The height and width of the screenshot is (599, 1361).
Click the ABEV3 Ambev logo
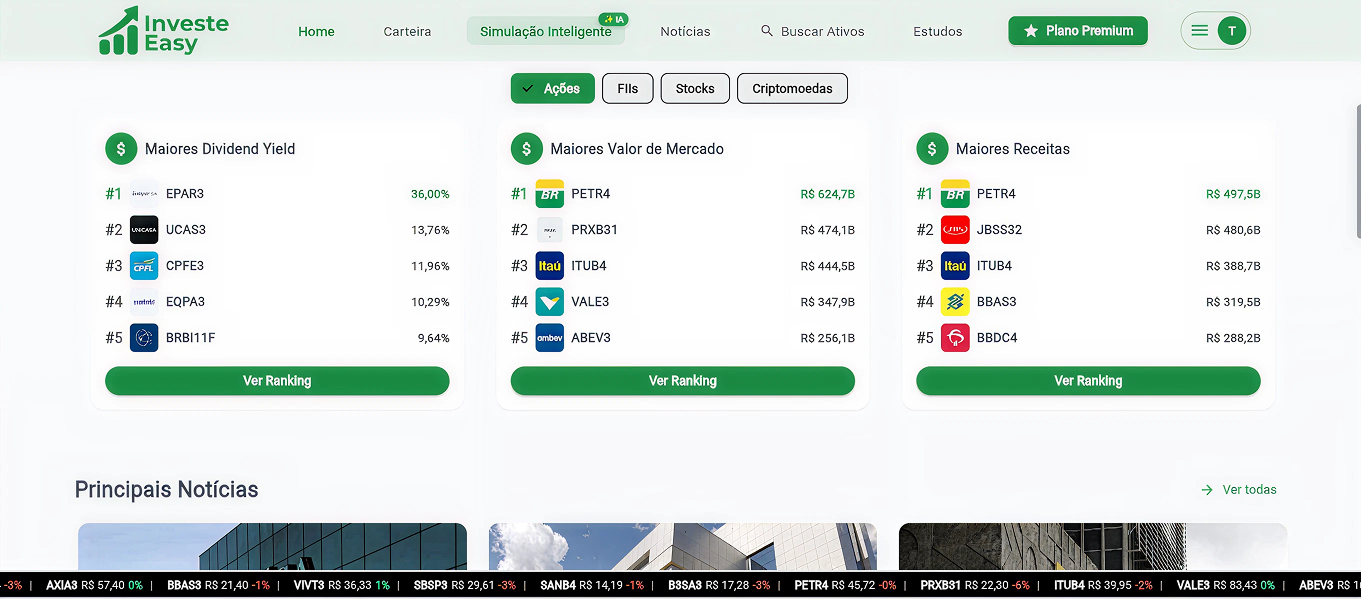(x=550, y=338)
